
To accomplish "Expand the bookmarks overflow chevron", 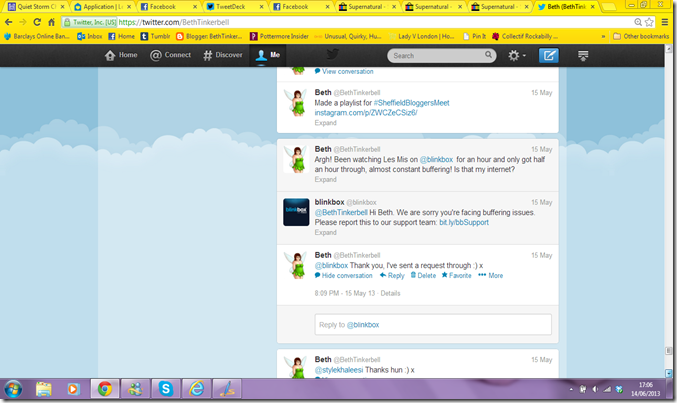I will (x=603, y=36).
